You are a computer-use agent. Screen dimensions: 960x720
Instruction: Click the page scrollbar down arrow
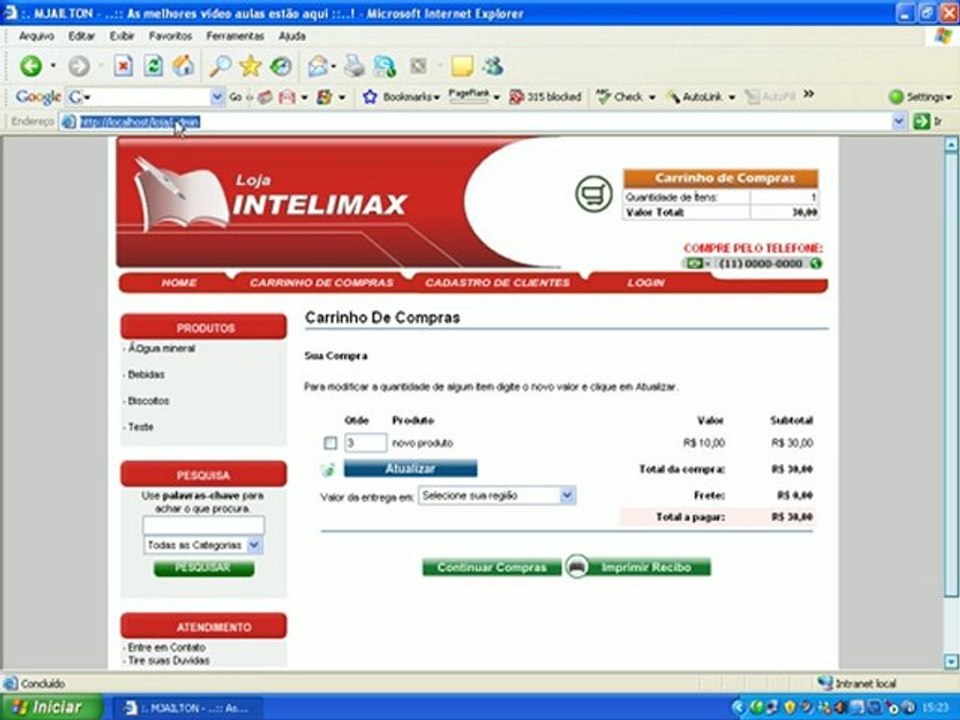point(951,661)
